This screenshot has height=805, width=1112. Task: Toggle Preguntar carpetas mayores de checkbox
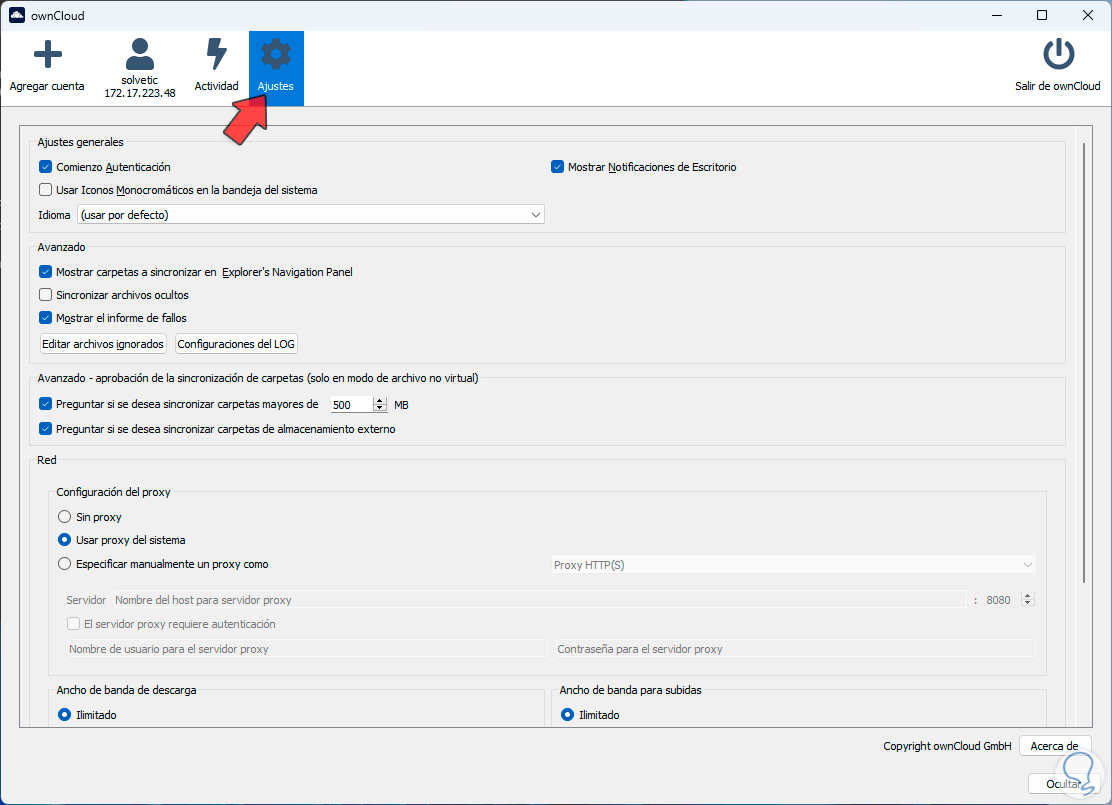pos(45,404)
